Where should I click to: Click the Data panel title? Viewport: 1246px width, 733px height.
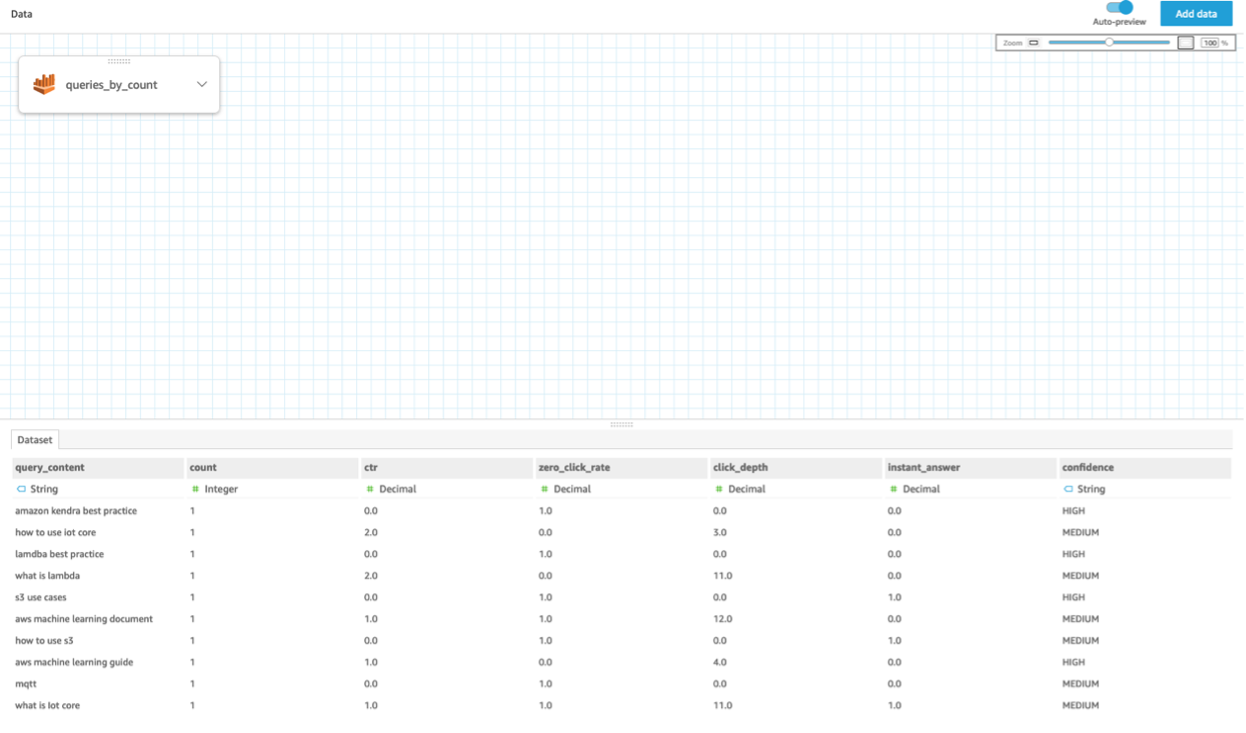[21, 14]
